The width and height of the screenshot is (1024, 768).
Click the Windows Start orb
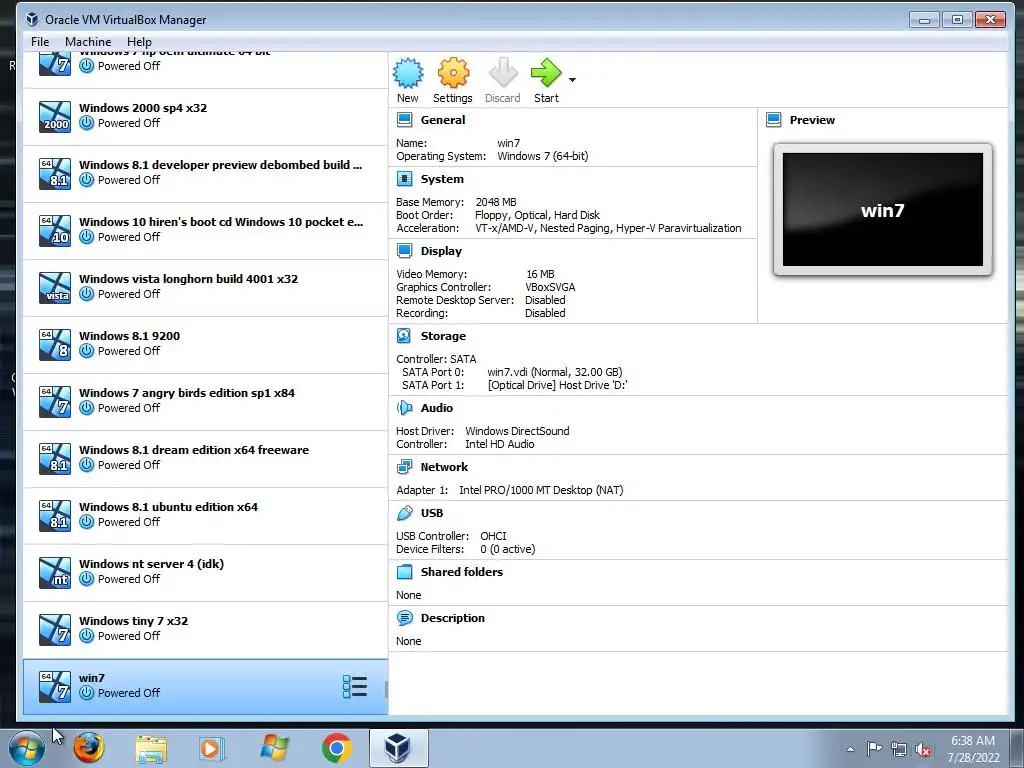pos(27,748)
